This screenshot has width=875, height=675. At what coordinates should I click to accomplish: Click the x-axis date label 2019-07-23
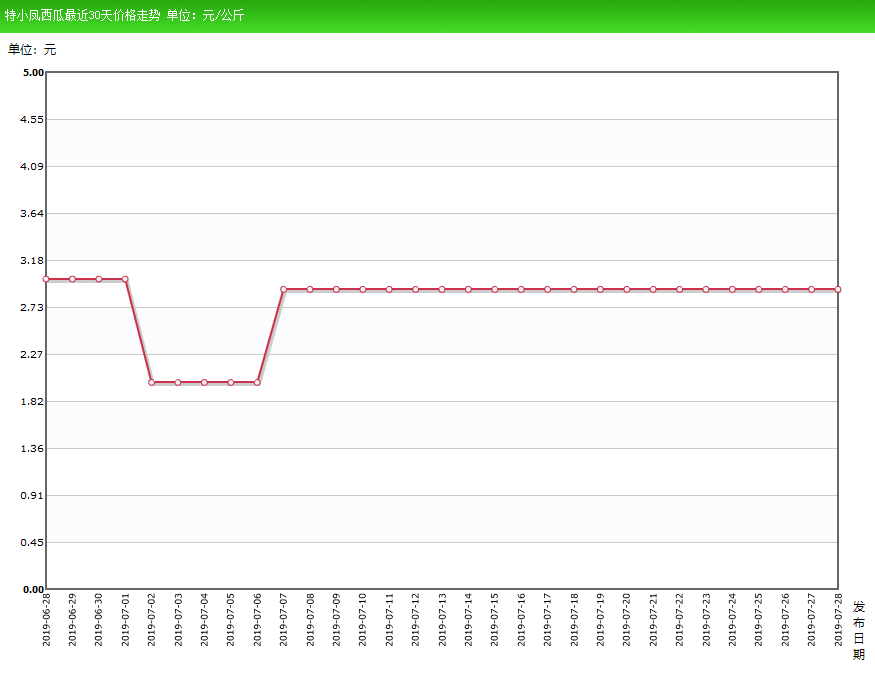click(x=706, y=620)
